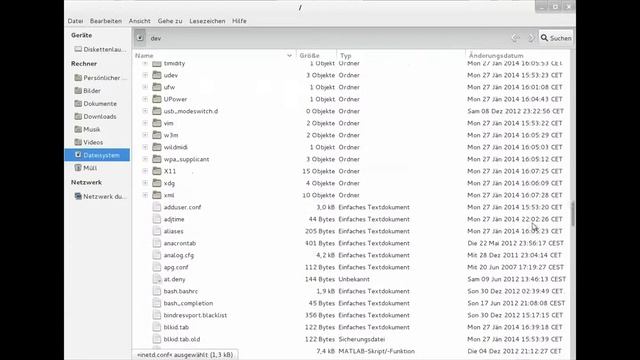The height and width of the screenshot is (360, 640).
Task: Select the at.deny file icon
Action: (x=157, y=279)
